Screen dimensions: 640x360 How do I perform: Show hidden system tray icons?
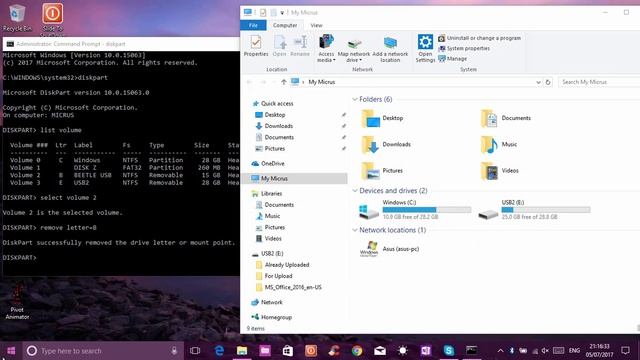click(x=500, y=351)
